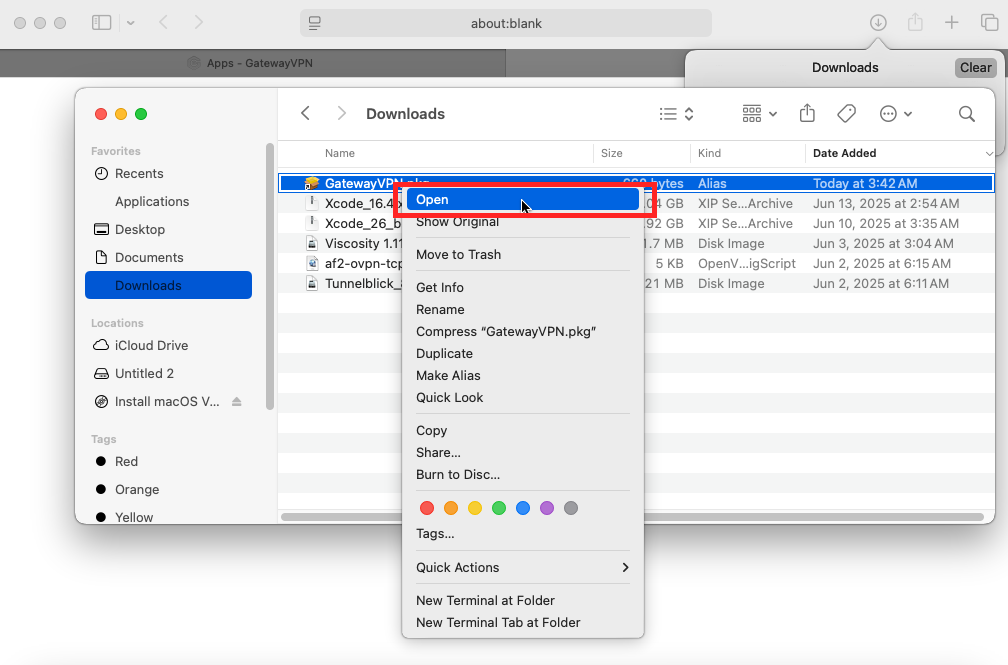
Task: Select Recents in Finder sidebar
Action: click(168, 174)
